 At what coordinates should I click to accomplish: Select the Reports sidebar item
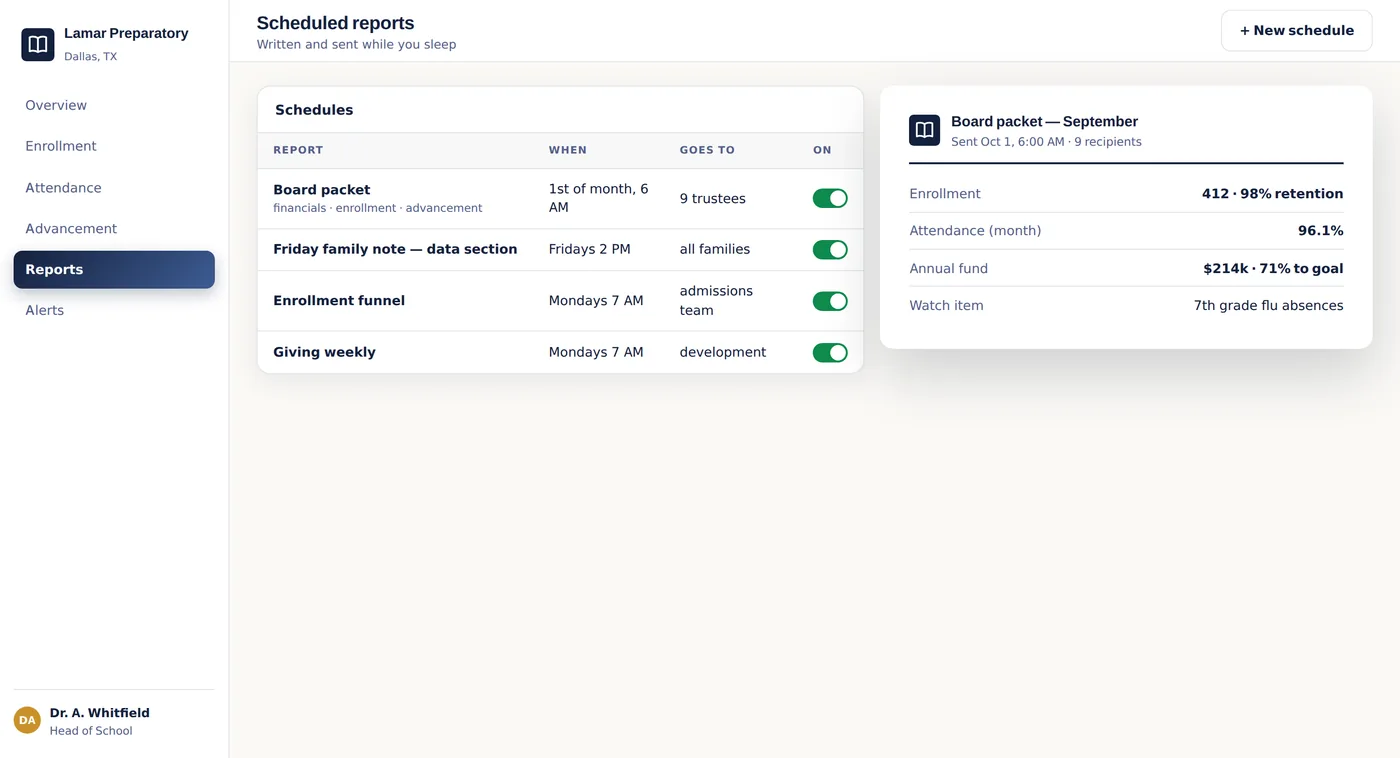[x=114, y=269]
